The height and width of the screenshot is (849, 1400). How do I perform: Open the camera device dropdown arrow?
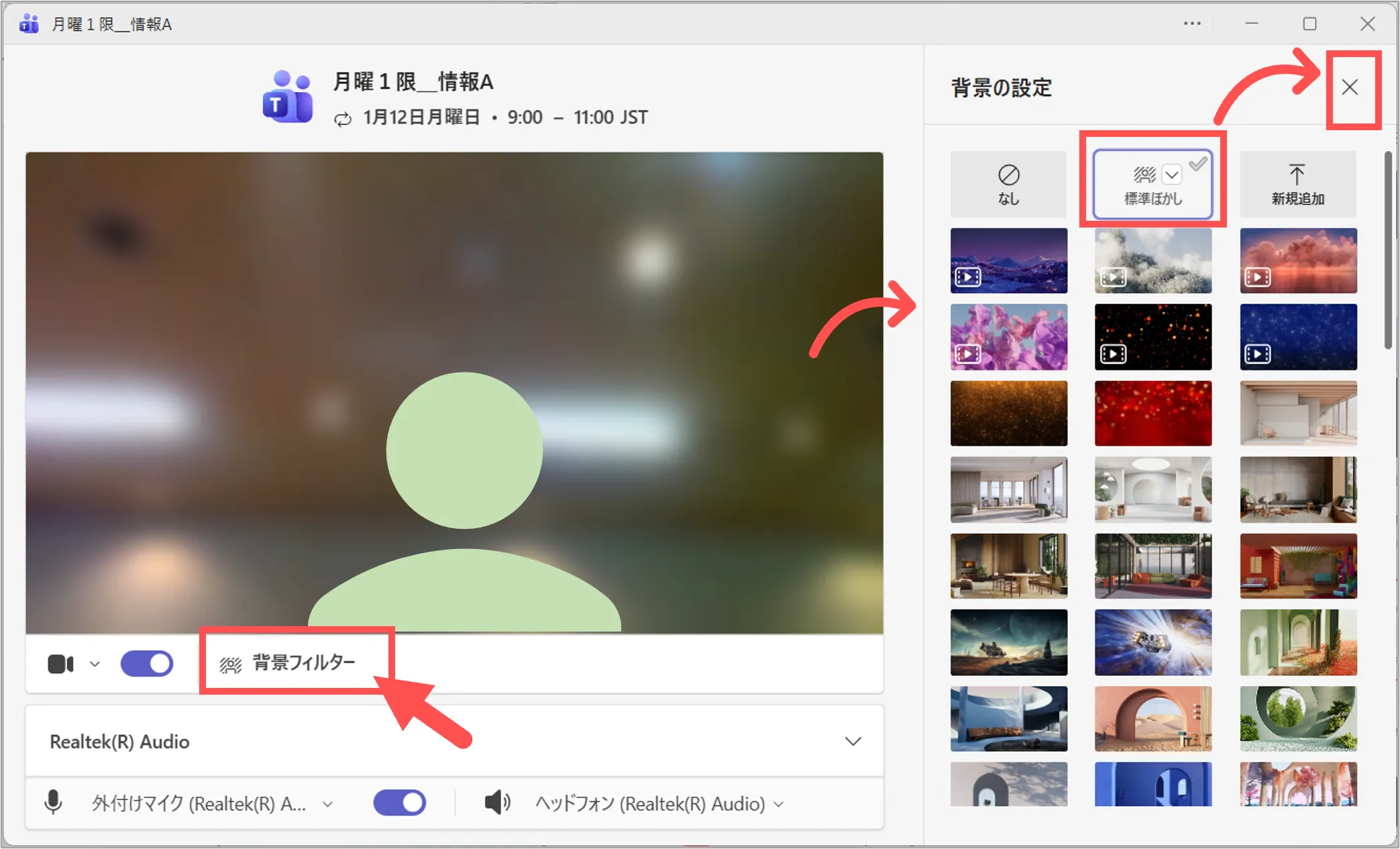(95, 664)
